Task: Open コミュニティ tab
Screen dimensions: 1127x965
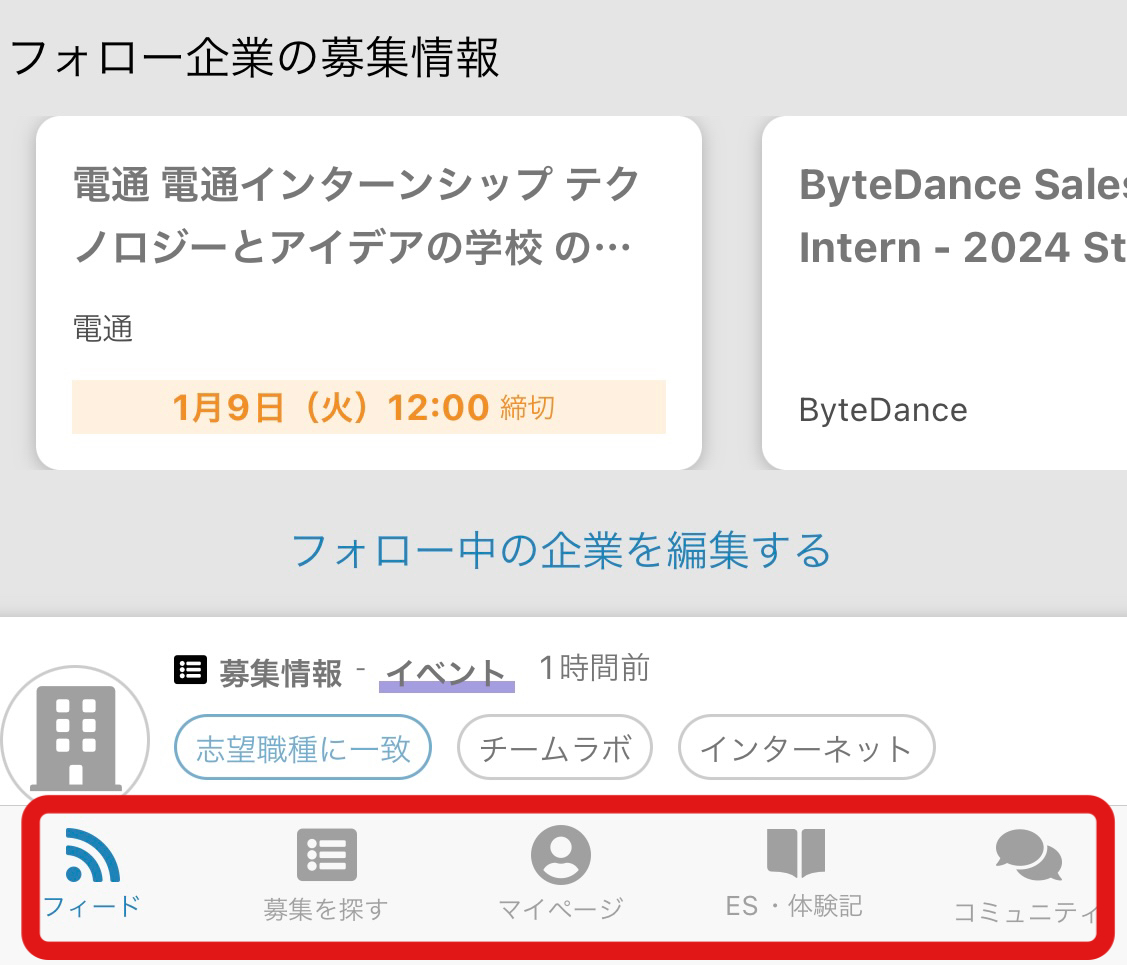Action: tap(1026, 877)
